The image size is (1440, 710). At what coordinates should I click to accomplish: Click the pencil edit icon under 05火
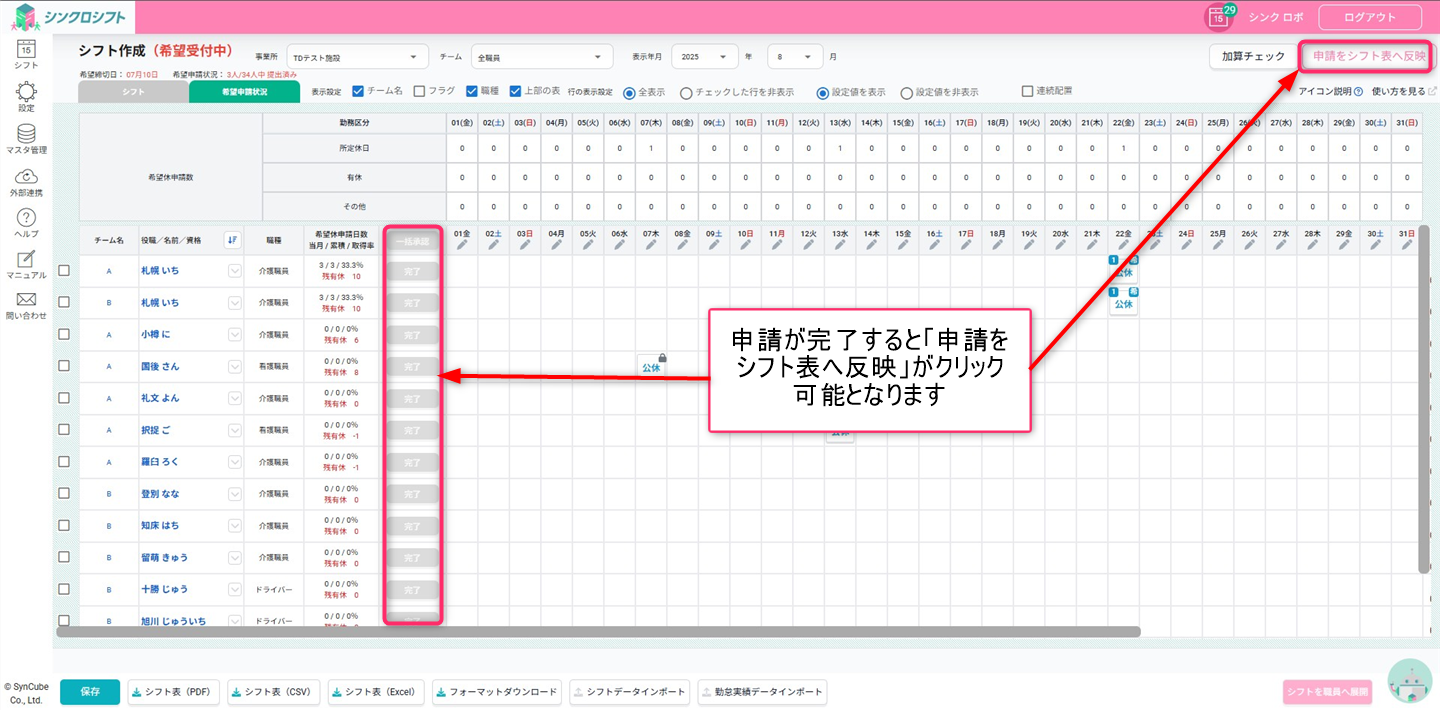click(x=587, y=245)
